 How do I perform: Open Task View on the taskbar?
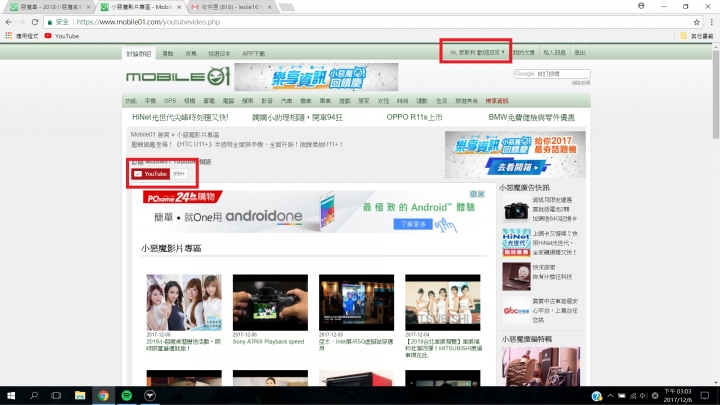click(x=56, y=396)
